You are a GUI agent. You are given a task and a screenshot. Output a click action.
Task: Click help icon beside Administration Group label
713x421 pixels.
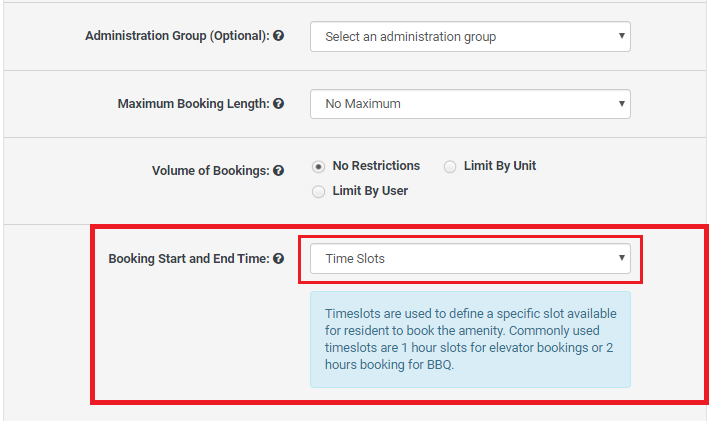[278, 36]
